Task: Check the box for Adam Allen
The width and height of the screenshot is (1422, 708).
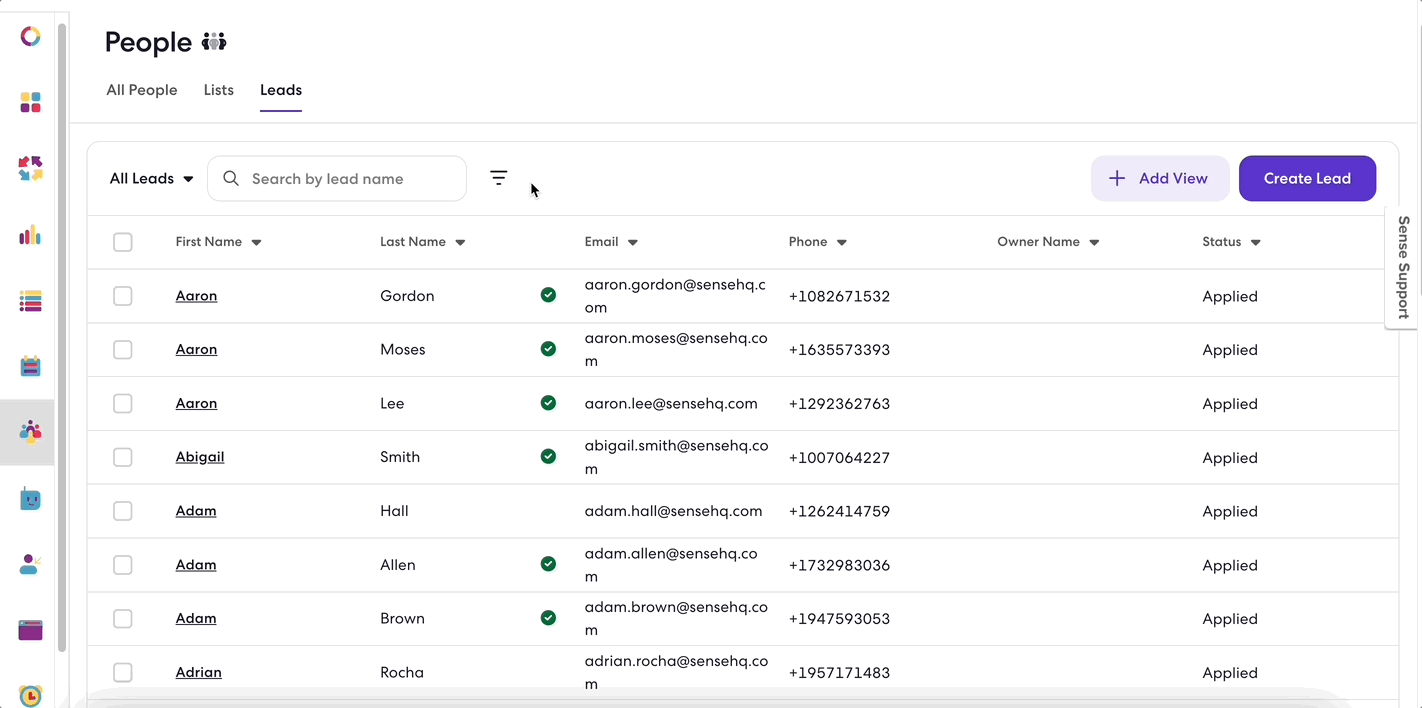Action: pos(123,565)
